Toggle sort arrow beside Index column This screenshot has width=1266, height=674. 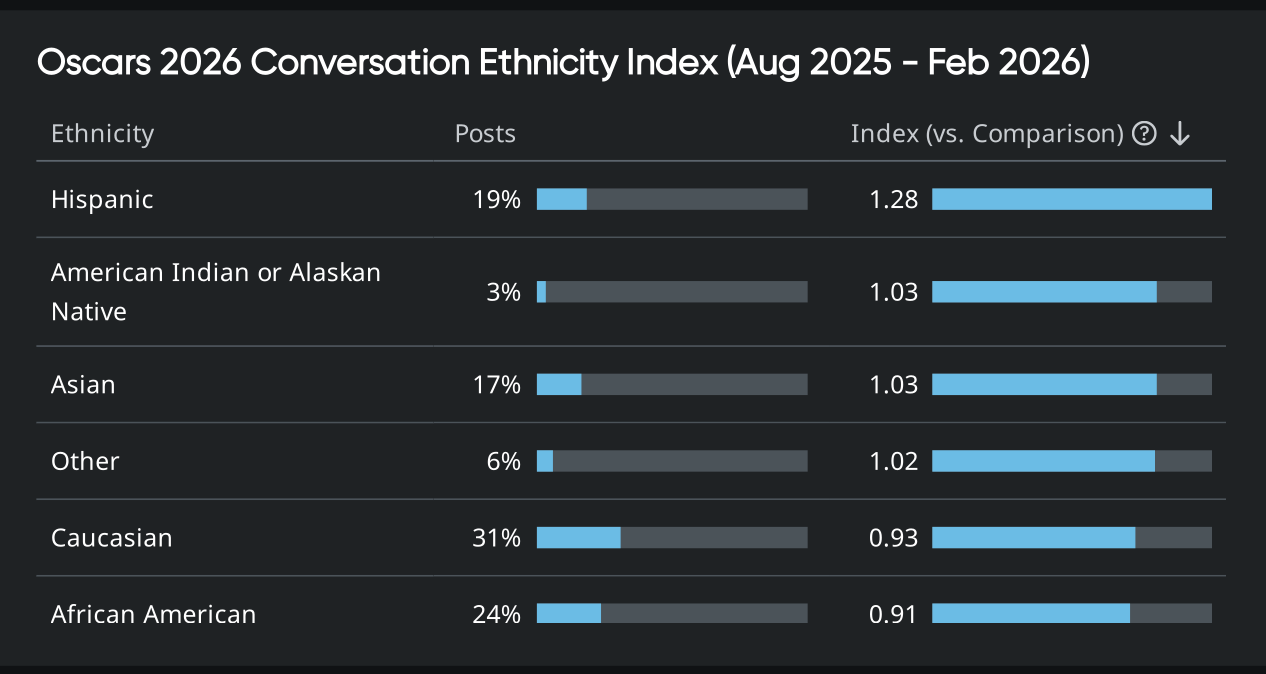tap(1180, 134)
